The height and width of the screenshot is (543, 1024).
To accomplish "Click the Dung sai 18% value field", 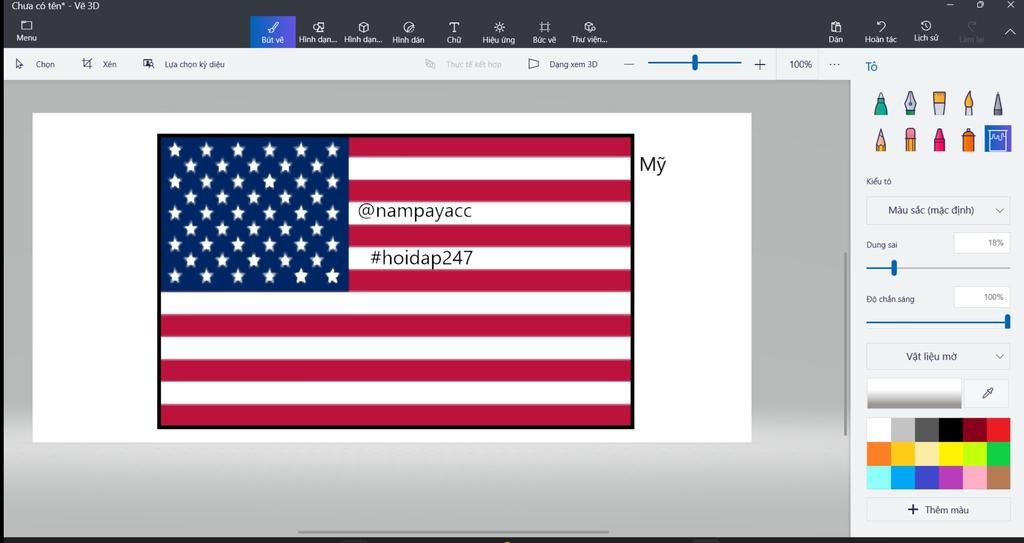I will [x=982, y=243].
